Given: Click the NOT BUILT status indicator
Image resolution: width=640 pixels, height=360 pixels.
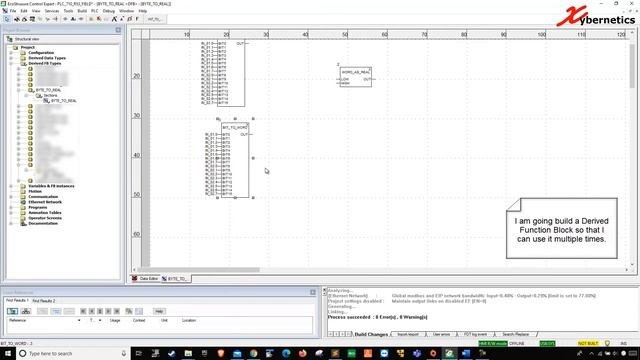Looking at the screenshot, I should (x=588, y=344).
